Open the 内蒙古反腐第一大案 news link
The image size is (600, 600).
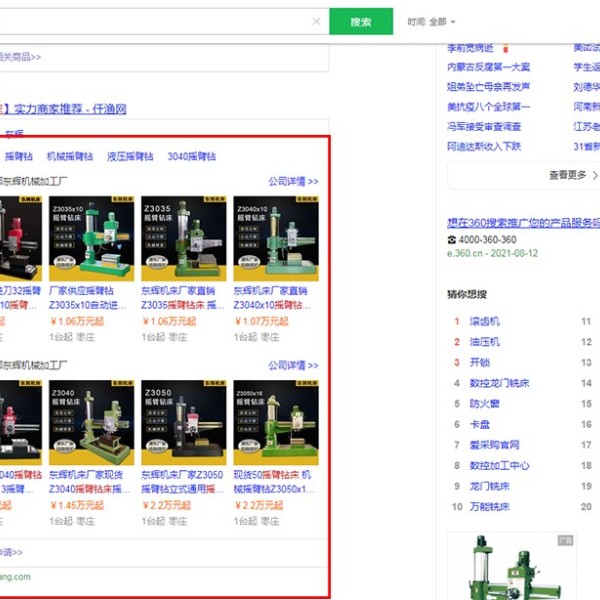click(489, 67)
